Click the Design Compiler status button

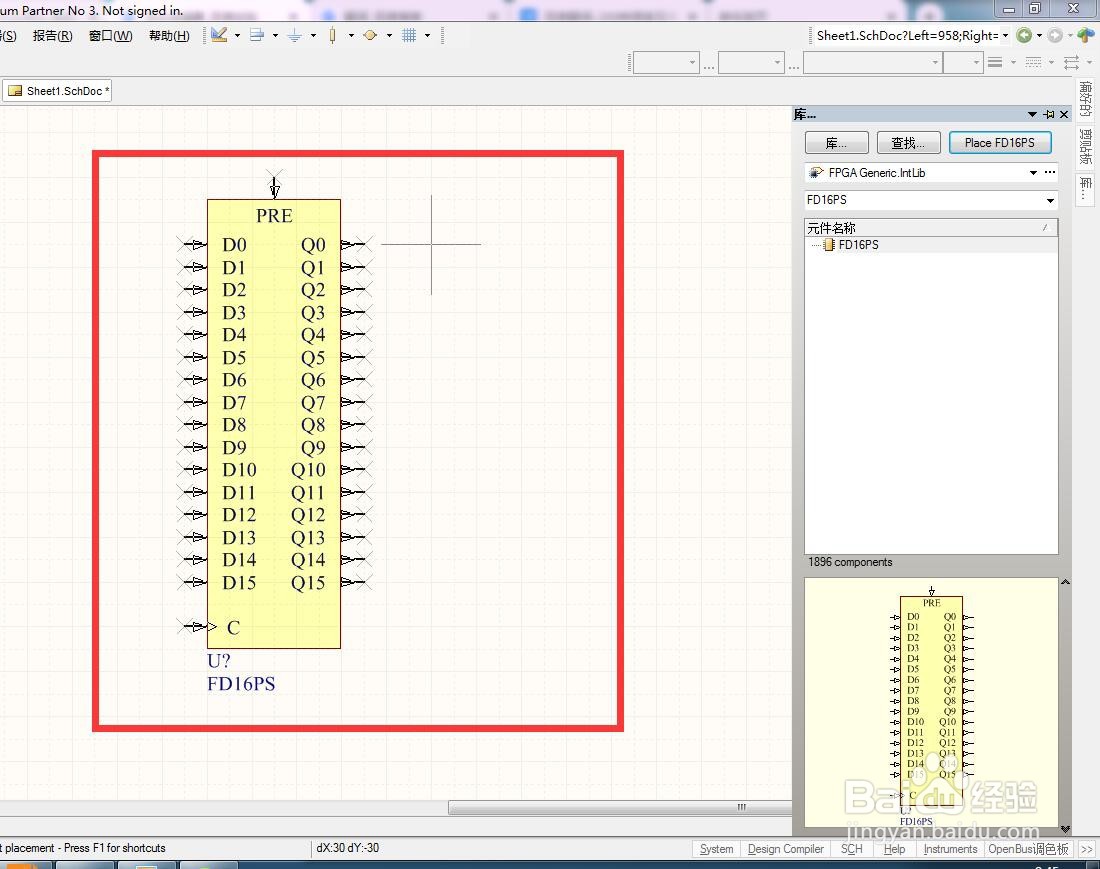[786, 849]
